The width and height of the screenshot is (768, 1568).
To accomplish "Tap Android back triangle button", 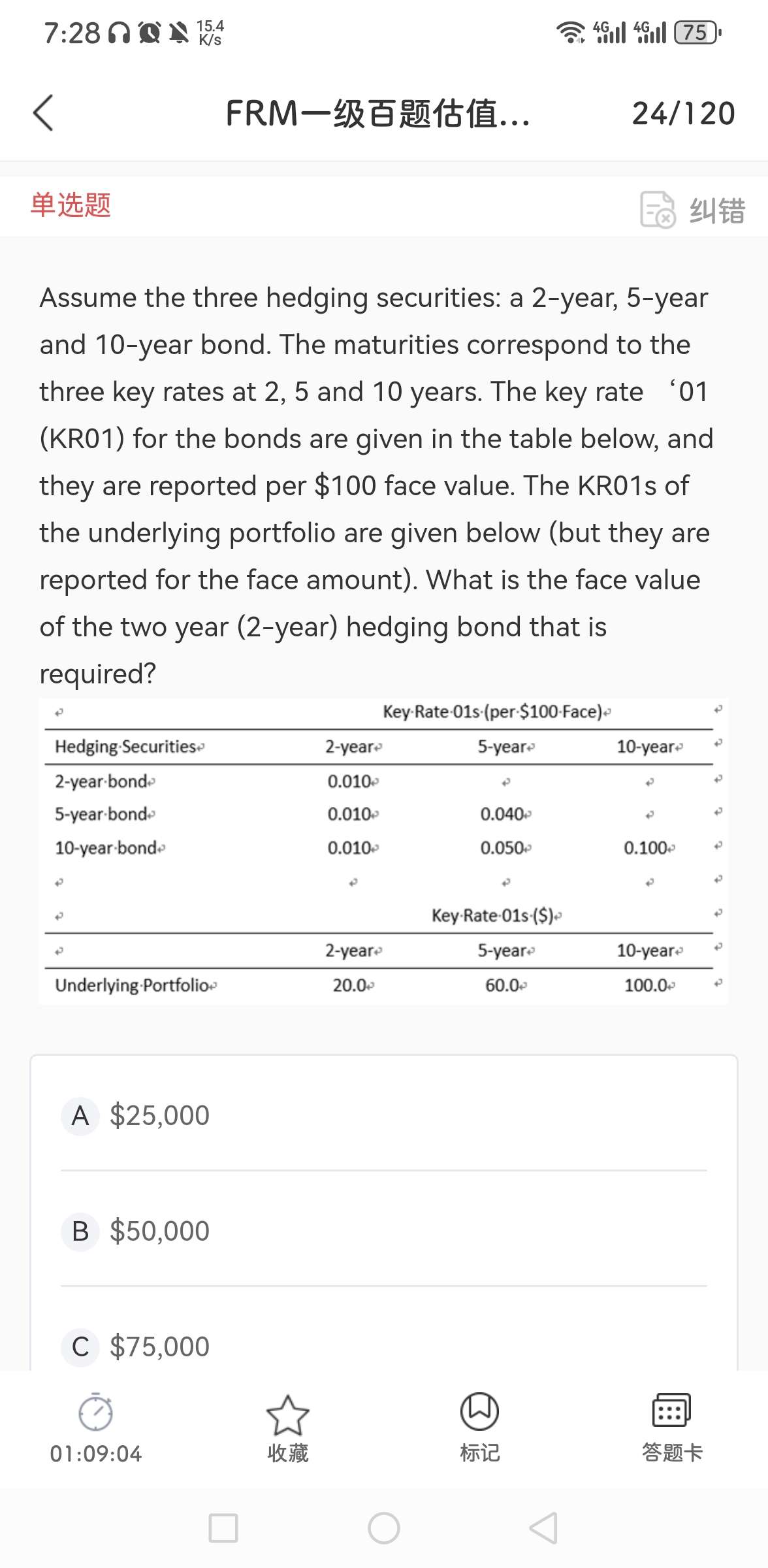I will pos(543,1528).
